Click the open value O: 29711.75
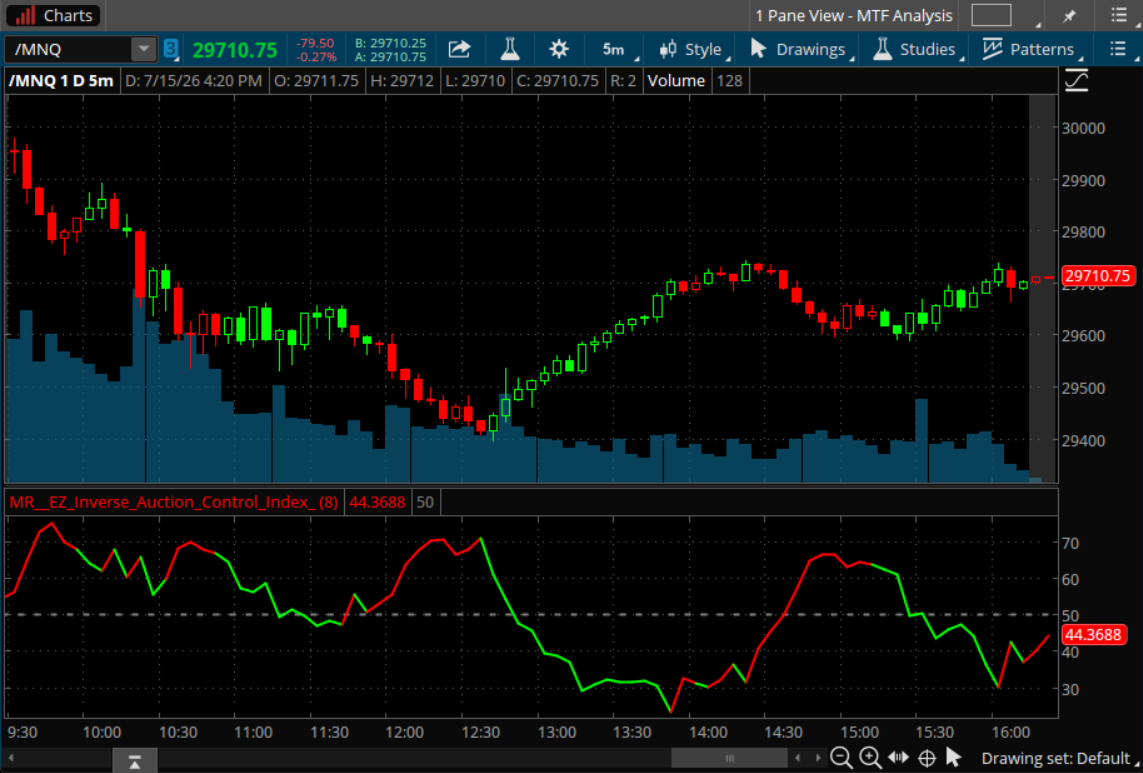Screen dimensions: 1143x773 (x=316, y=81)
